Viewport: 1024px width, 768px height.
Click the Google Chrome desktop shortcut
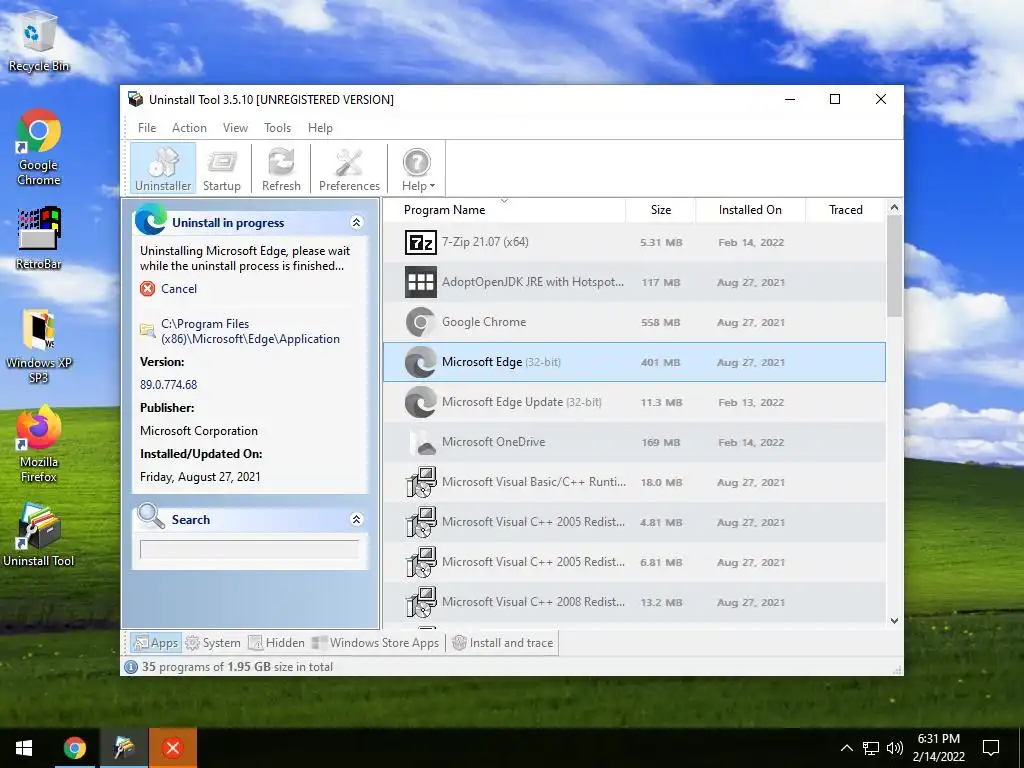(x=39, y=148)
